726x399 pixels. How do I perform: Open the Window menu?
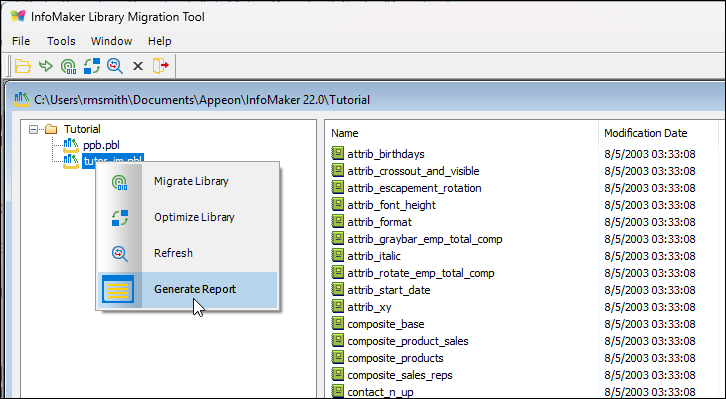tap(112, 41)
